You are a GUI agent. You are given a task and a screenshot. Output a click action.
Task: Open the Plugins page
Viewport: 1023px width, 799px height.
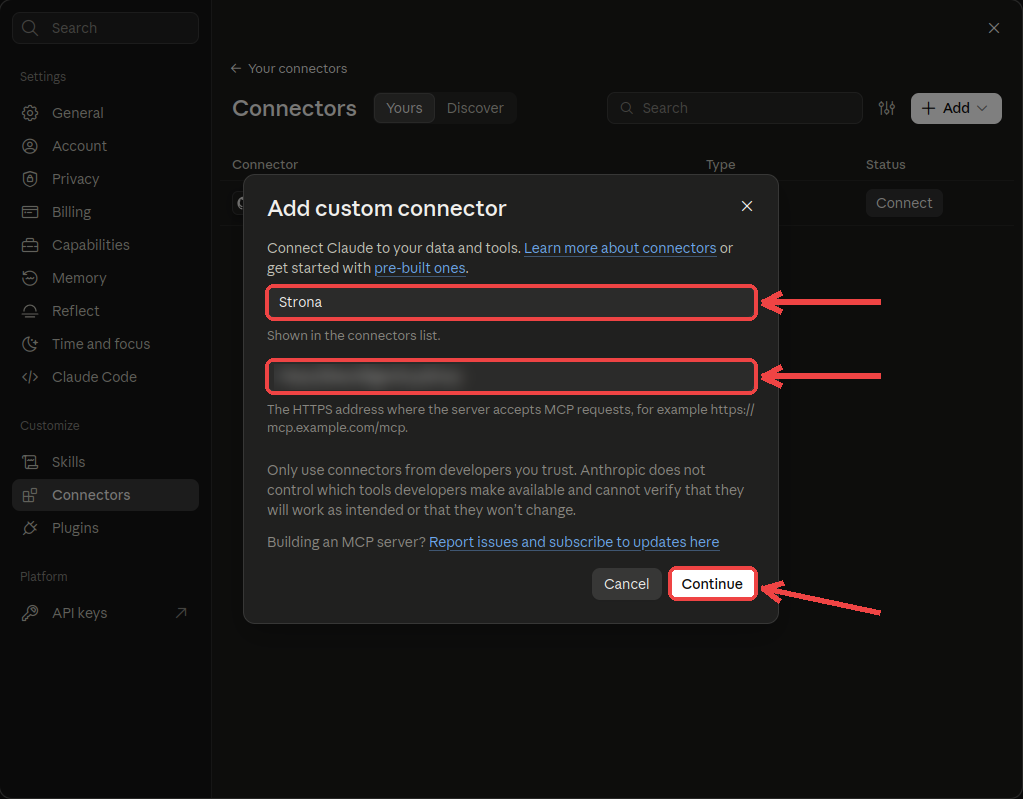tap(106, 528)
